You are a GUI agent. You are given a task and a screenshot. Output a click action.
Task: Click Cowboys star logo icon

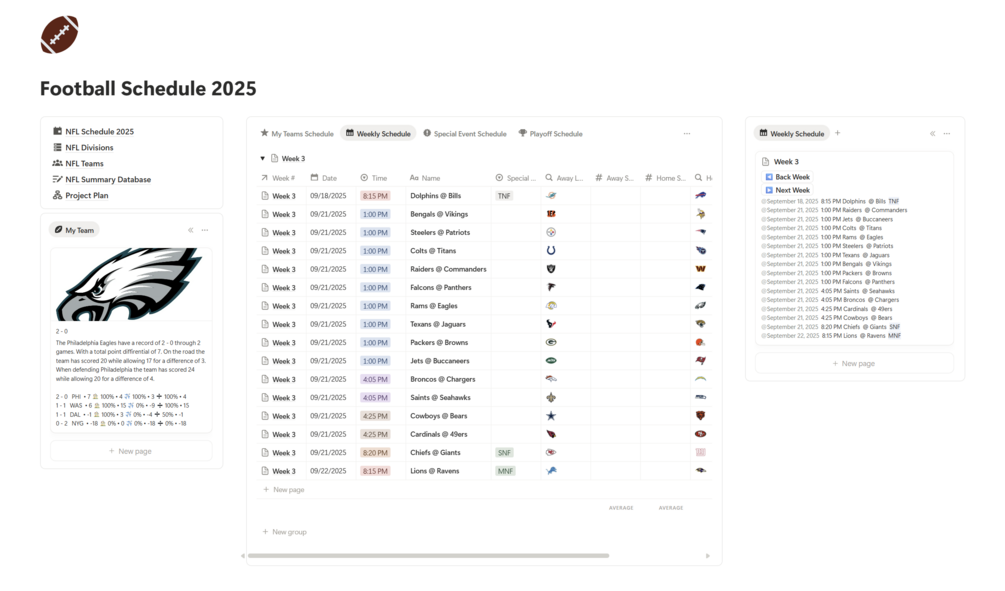pyautogui.click(x=551, y=416)
